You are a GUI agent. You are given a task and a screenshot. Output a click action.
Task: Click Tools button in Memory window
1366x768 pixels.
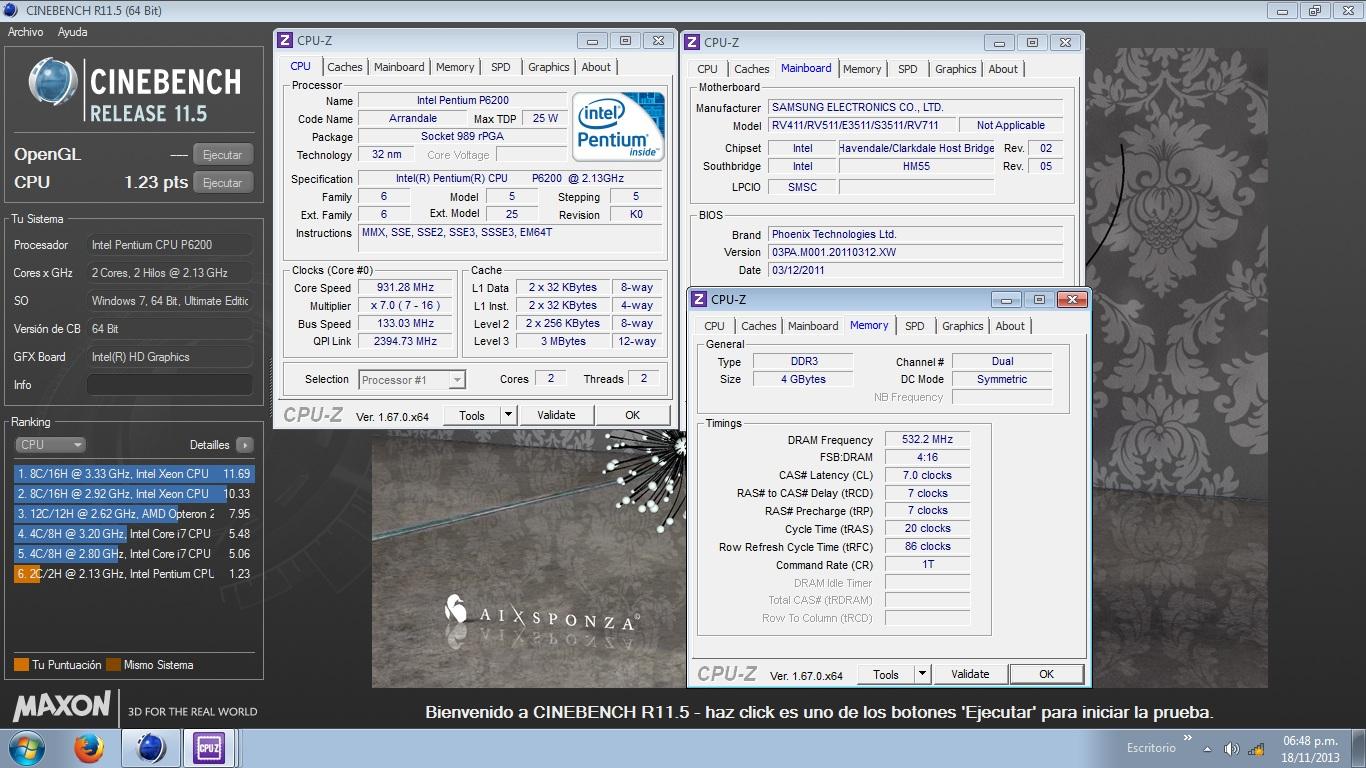pyautogui.click(x=886, y=674)
